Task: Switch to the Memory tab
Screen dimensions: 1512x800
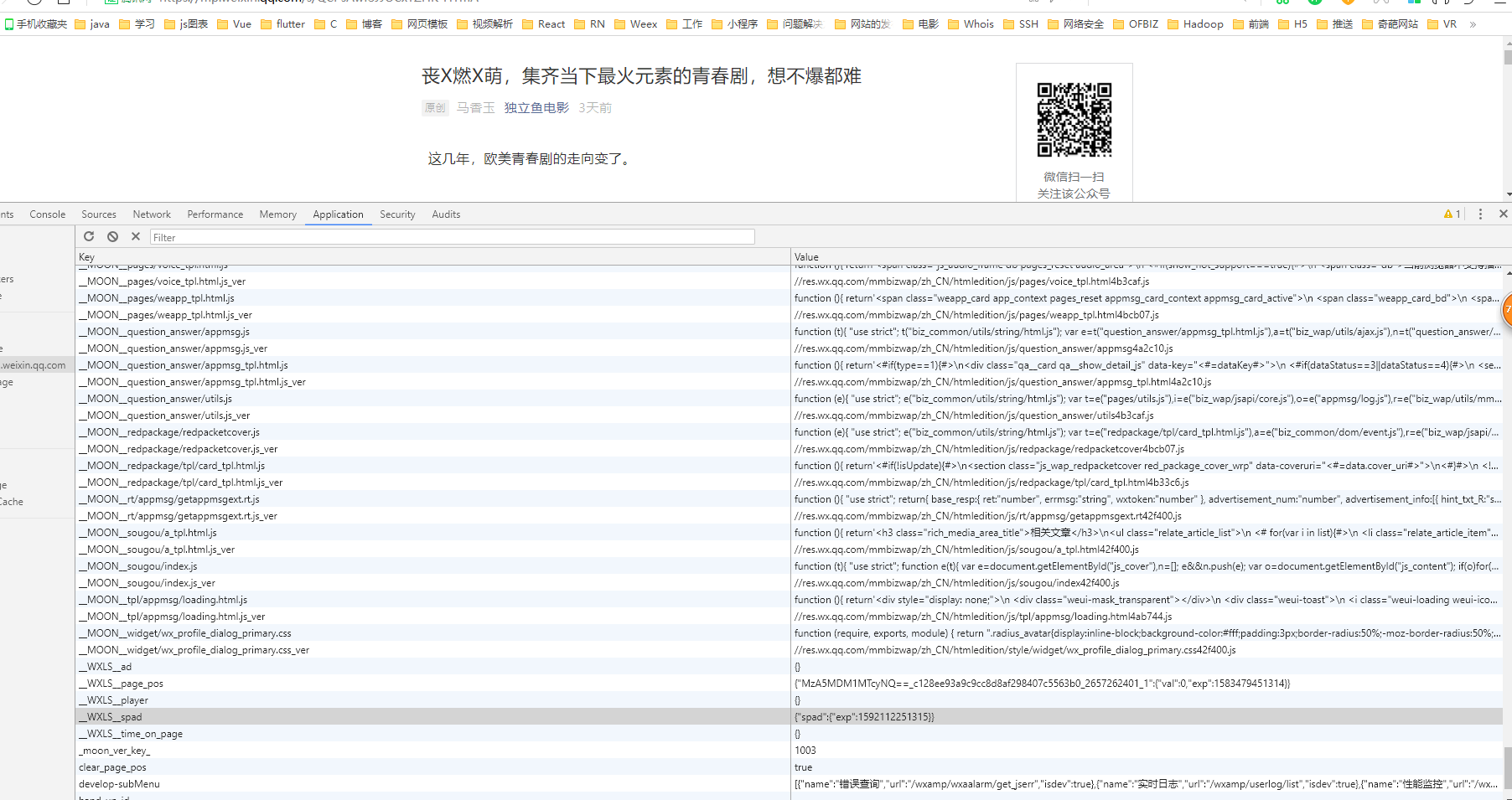Action: click(x=278, y=214)
